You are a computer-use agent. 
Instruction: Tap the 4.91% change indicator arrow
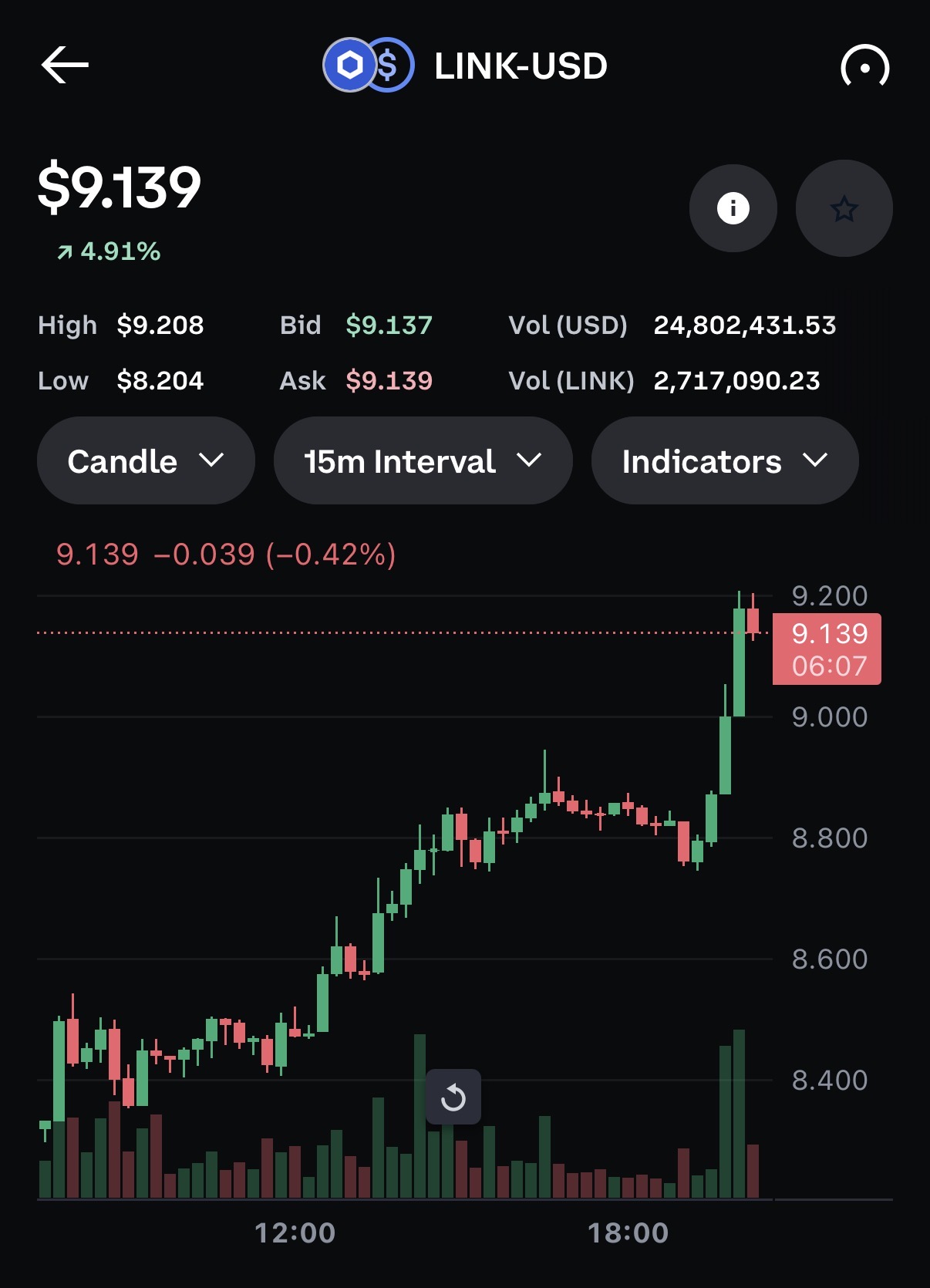pyautogui.click(x=65, y=252)
